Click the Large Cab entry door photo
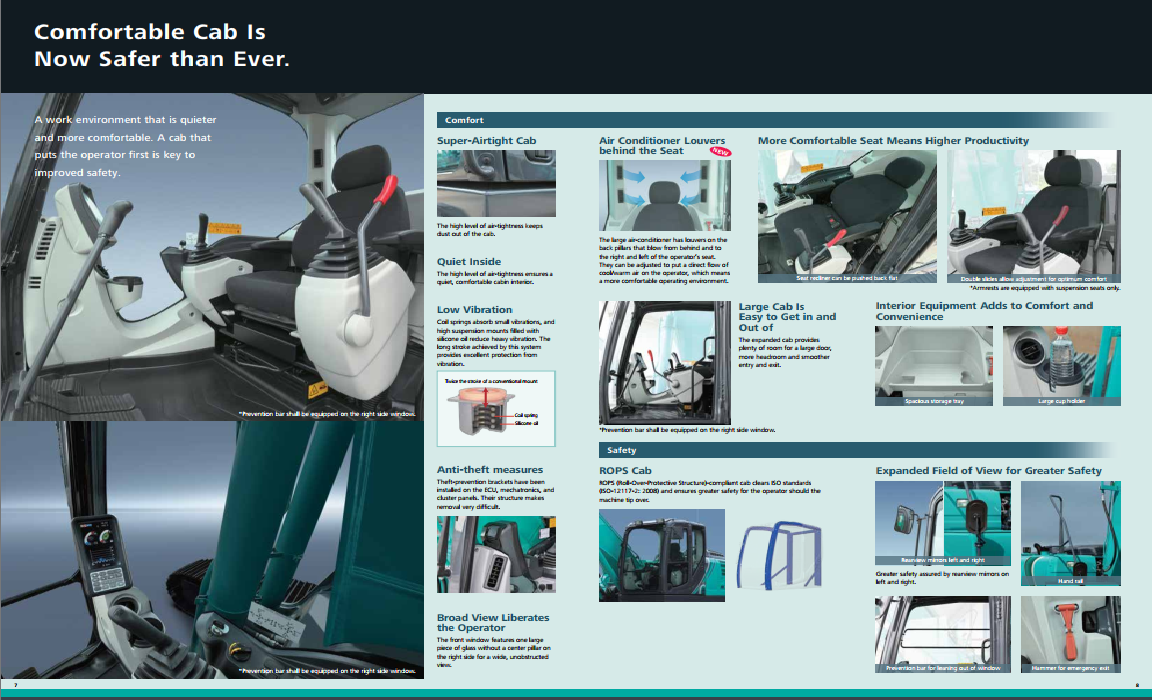Screen dimensions: 1152x700 click(664, 362)
